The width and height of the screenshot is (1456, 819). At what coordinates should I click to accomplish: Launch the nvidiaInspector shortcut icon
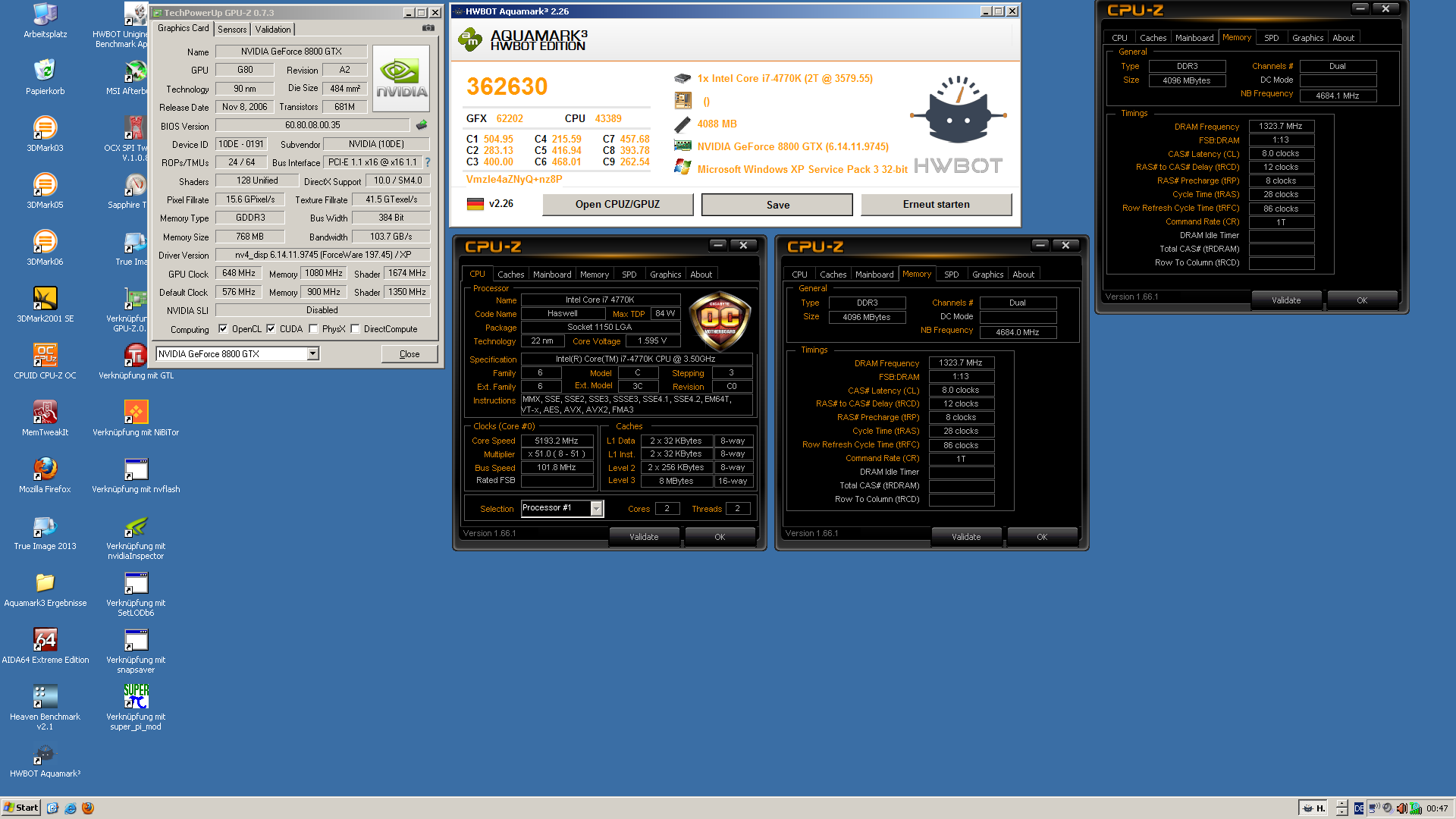coord(136,538)
